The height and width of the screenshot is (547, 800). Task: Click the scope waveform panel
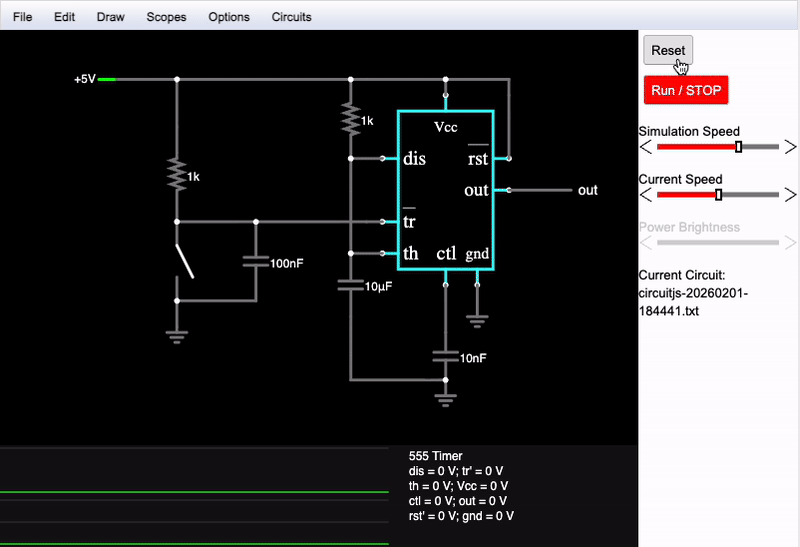pyautogui.click(x=194, y=496)
